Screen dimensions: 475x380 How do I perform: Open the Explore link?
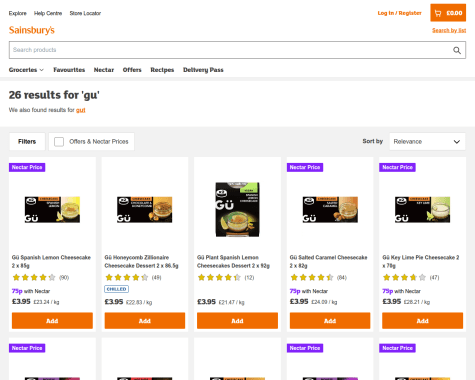(x=18, y=13)
